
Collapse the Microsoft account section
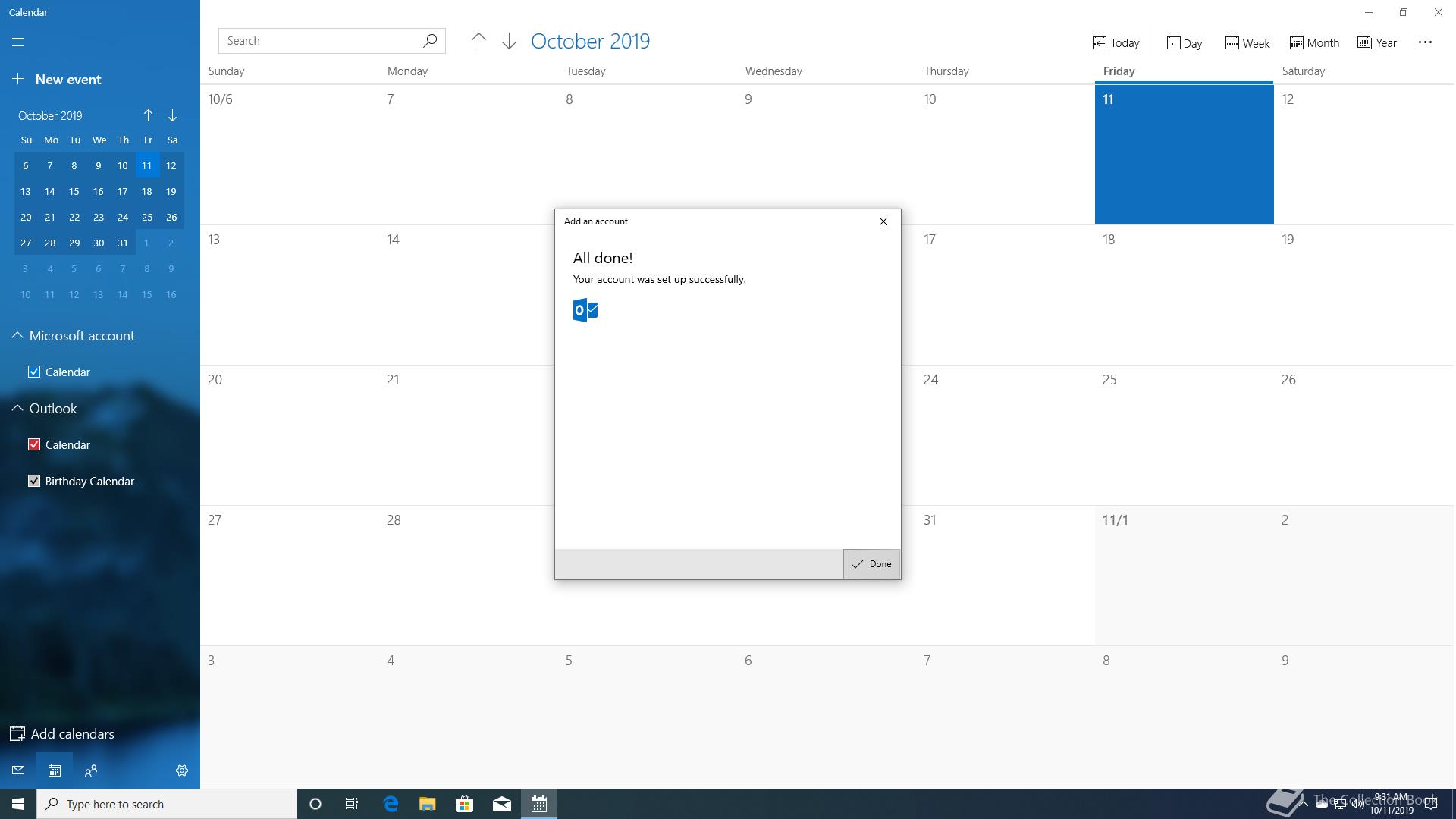click(17, 336)
